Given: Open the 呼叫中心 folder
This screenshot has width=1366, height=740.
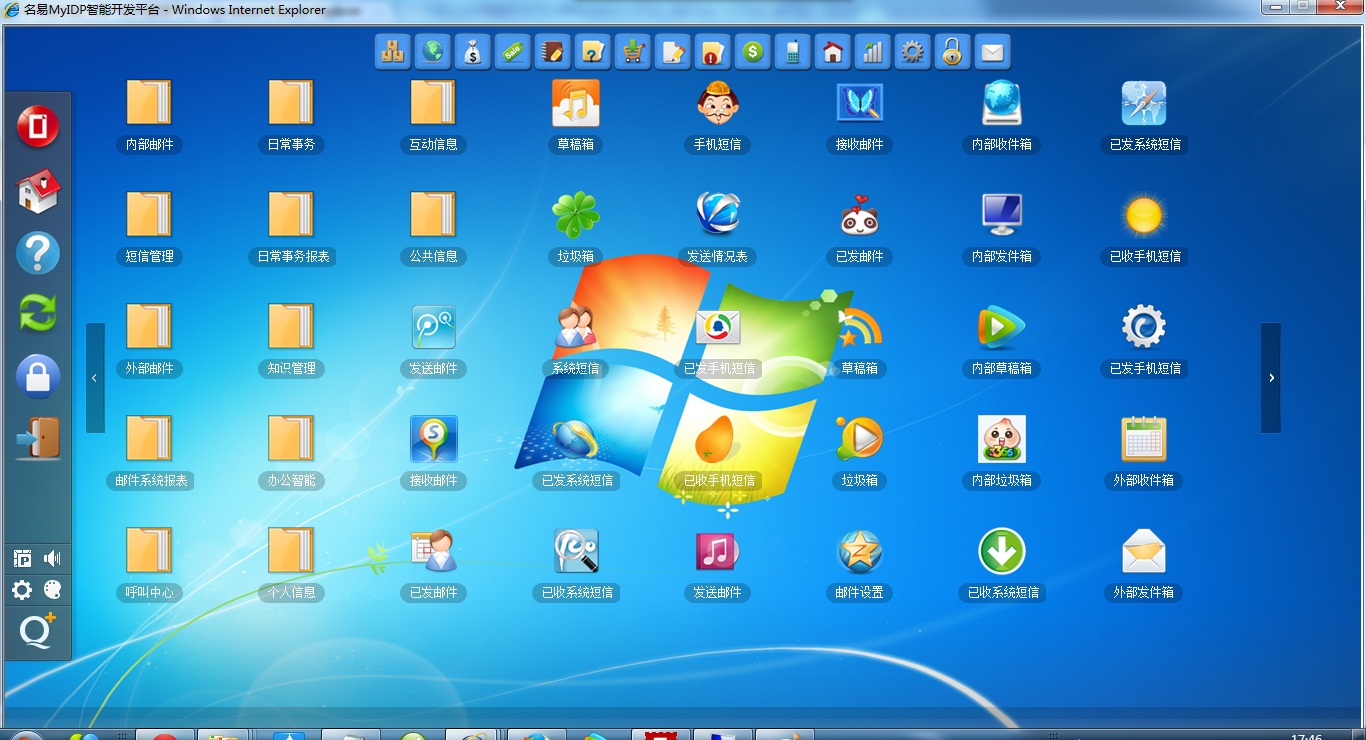Looking at the screenshot, I should [x=149, y=550].
